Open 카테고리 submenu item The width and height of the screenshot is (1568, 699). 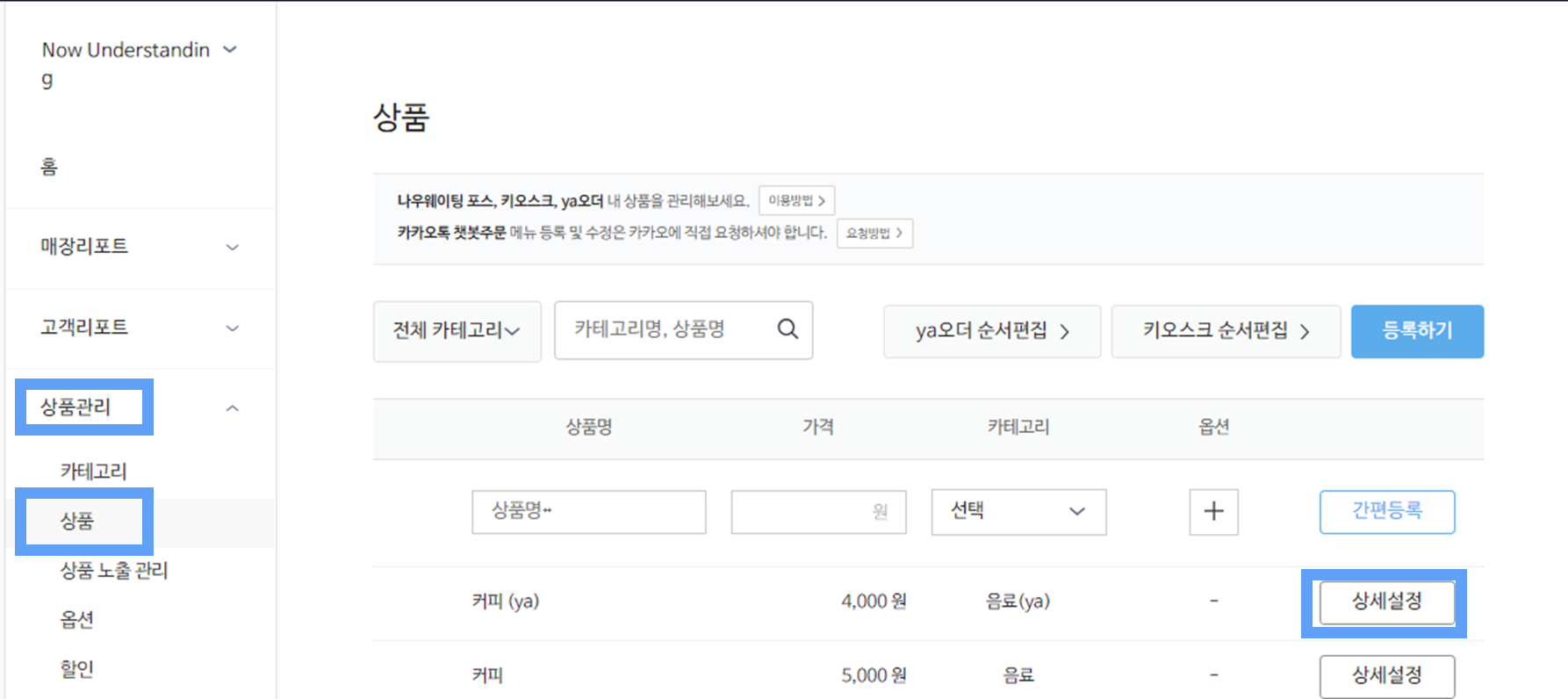click(94, 472)
